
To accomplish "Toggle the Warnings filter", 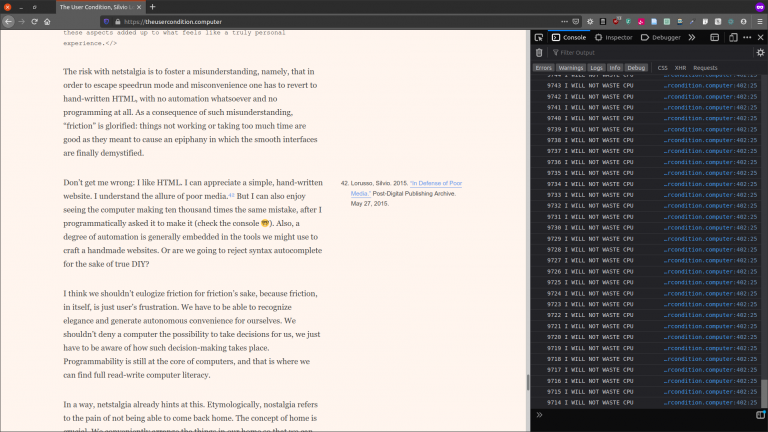I will 570,68.
